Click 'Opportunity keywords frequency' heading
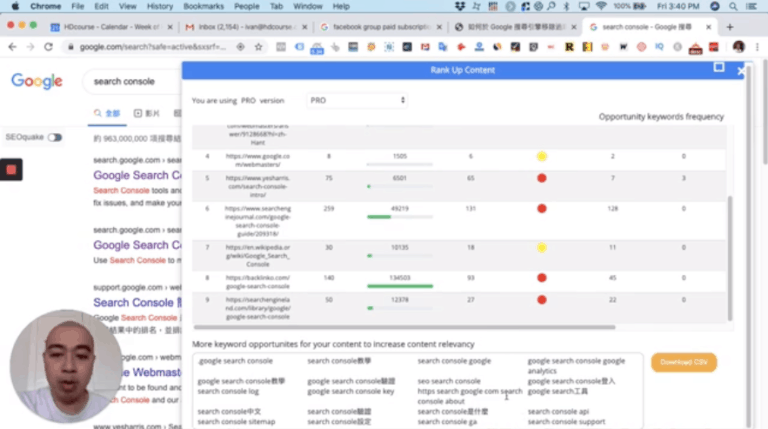The height and width of the screenshot is (429, 768). pos(661,117)
